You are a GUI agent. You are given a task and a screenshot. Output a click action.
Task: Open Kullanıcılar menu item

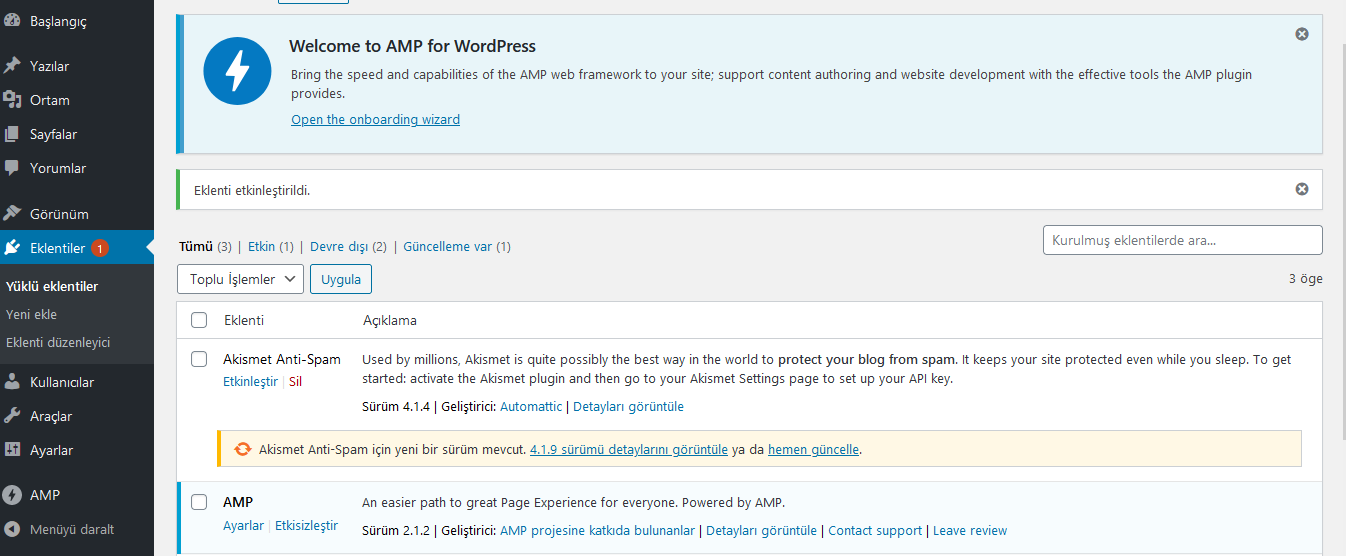(x=77, y=382)
